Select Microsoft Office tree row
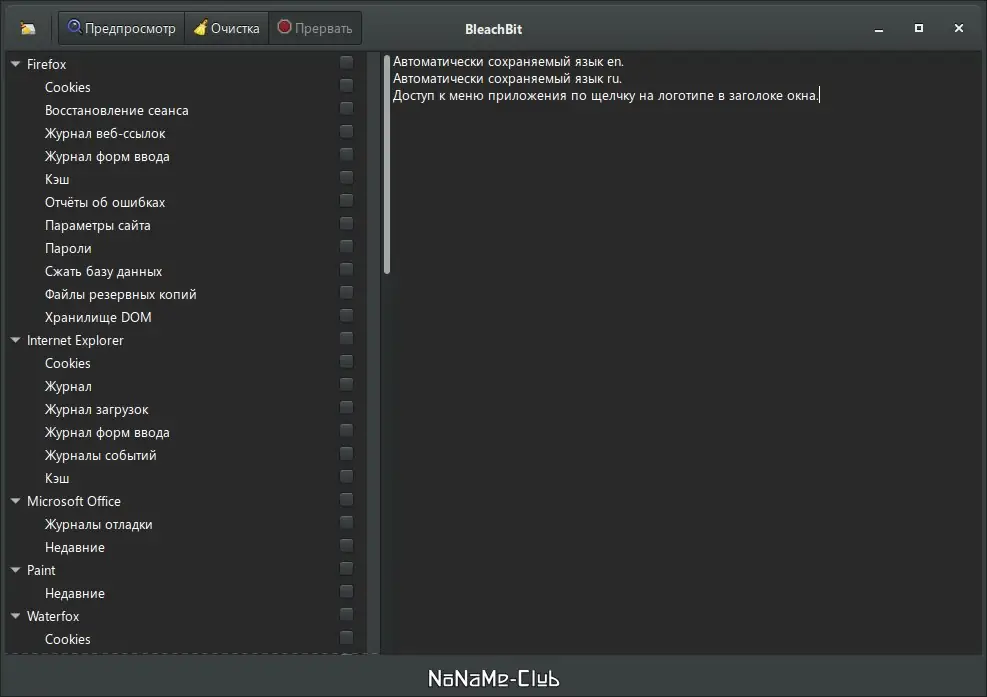The image size is (987, 697). point(186,501)
